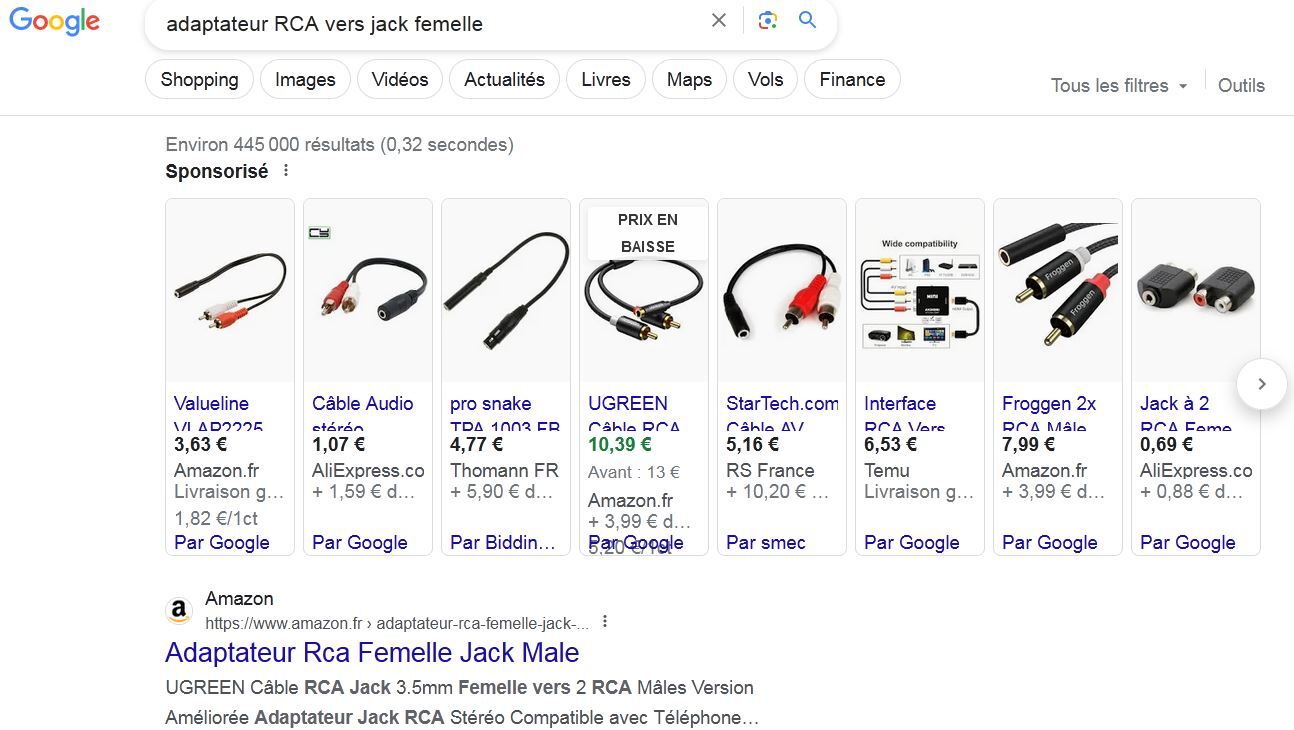Click the amazon.fr URL breadcrumb
1294x730 pixels.
(397, 623)
